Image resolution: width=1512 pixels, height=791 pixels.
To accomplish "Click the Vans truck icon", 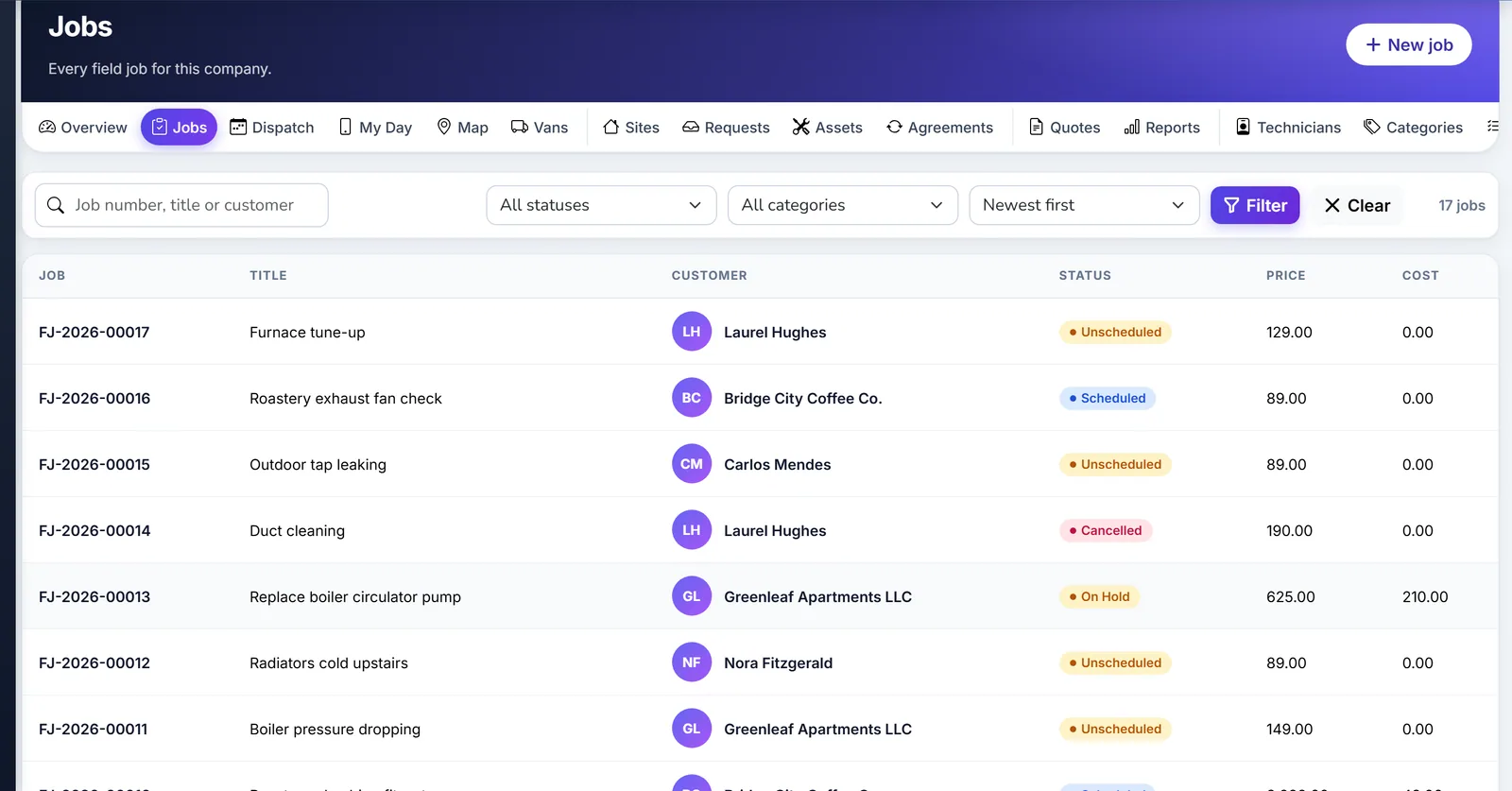I will pyautogui.click(x=519, y=127).
